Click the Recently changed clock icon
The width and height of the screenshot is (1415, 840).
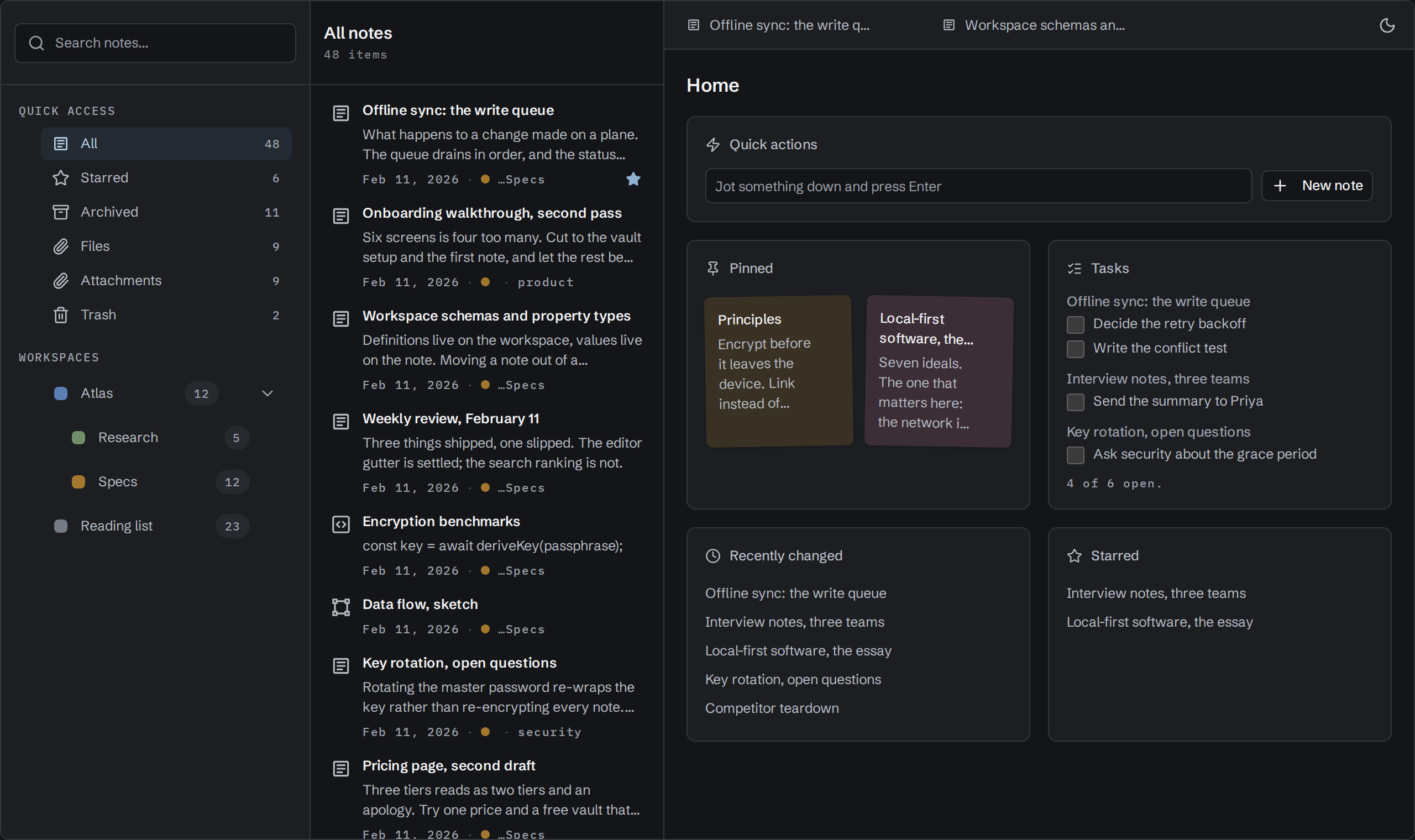click(x=712, y=555)
